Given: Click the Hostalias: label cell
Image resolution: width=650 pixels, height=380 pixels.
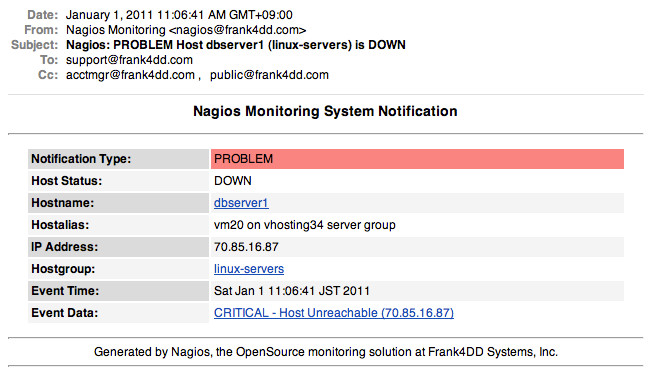Looking at the screenshot, I should click(x=118, y=225).
